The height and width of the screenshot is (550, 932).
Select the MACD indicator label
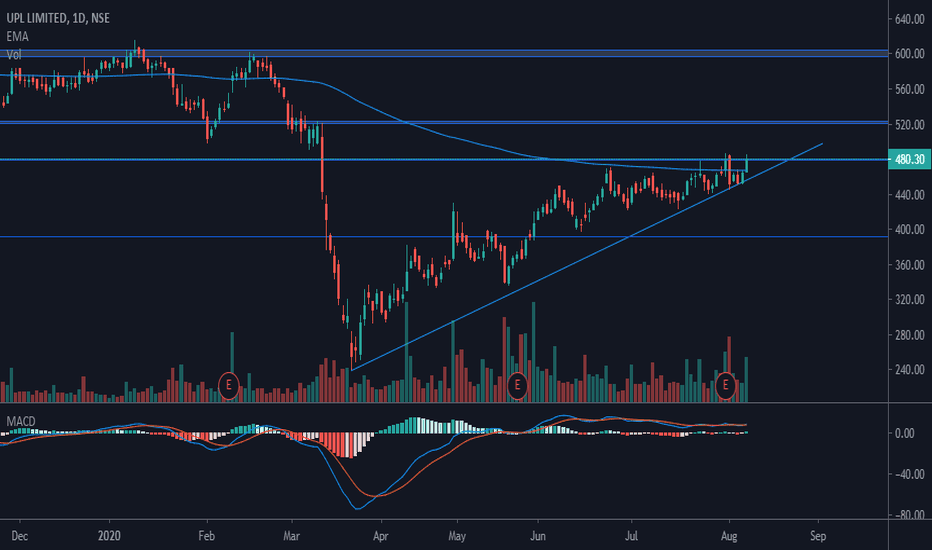point(21,421)
